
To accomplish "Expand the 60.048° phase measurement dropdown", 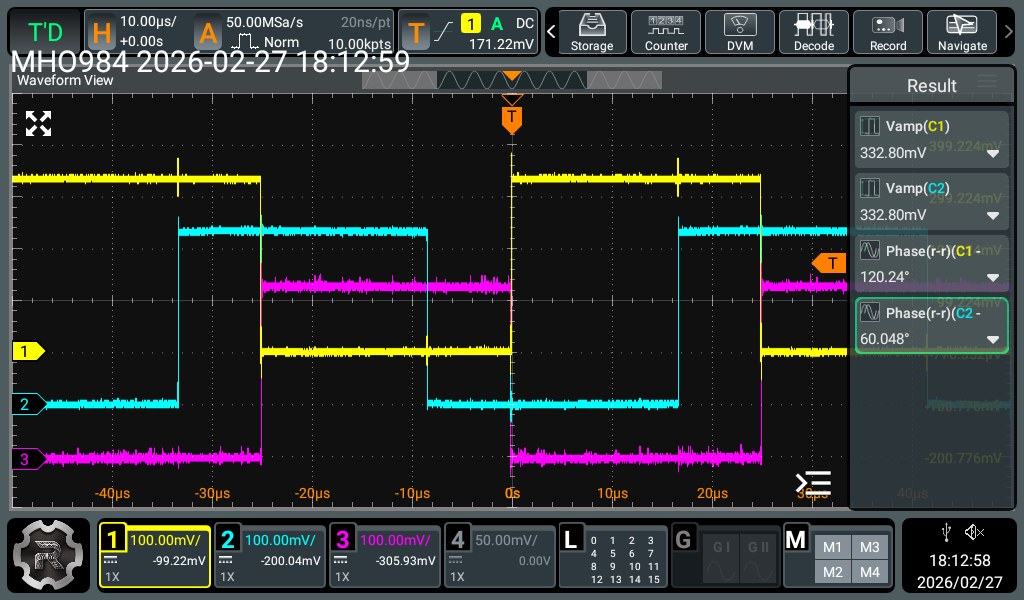I will point(993,339).
